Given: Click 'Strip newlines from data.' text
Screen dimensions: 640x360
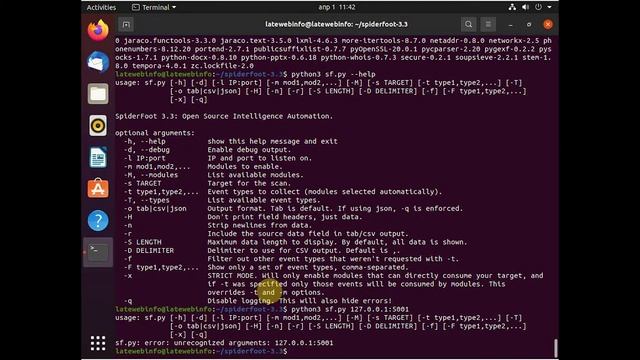Looking at the screenshot, I should (260, 225).
